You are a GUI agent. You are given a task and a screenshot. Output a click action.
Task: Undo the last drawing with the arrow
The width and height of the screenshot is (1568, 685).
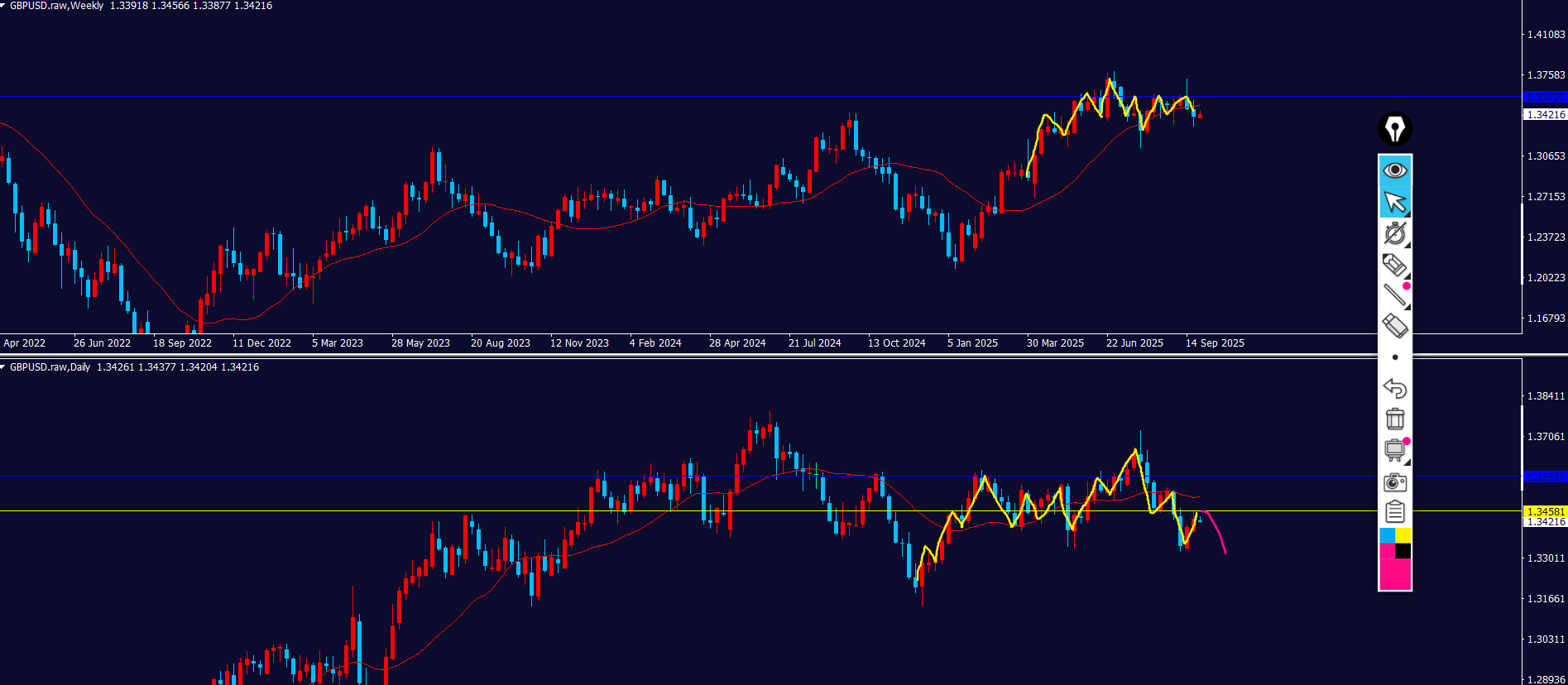(x=1394, y=388)
